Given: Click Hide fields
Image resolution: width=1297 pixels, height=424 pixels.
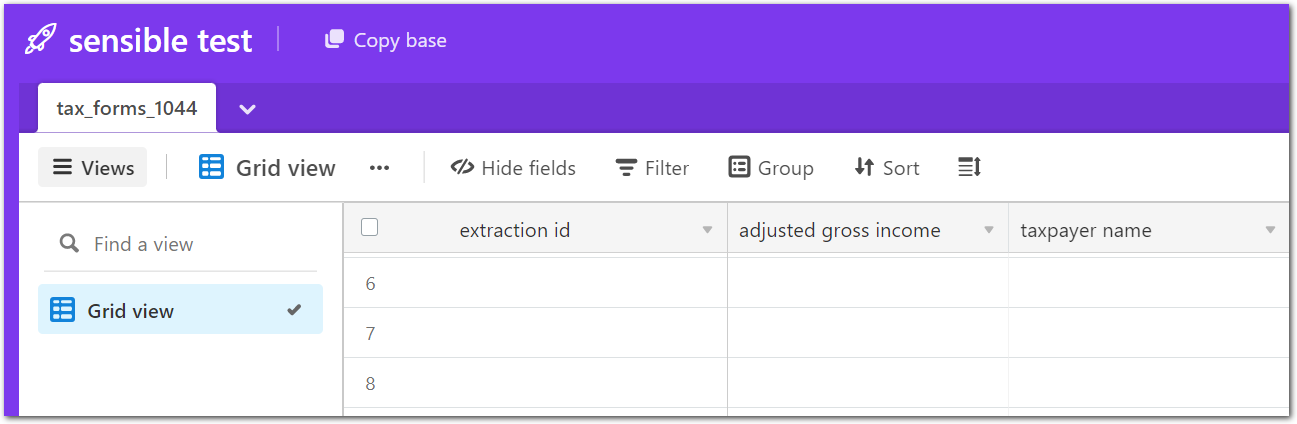Looking at the screenshot, I should (x=513, y=168).
